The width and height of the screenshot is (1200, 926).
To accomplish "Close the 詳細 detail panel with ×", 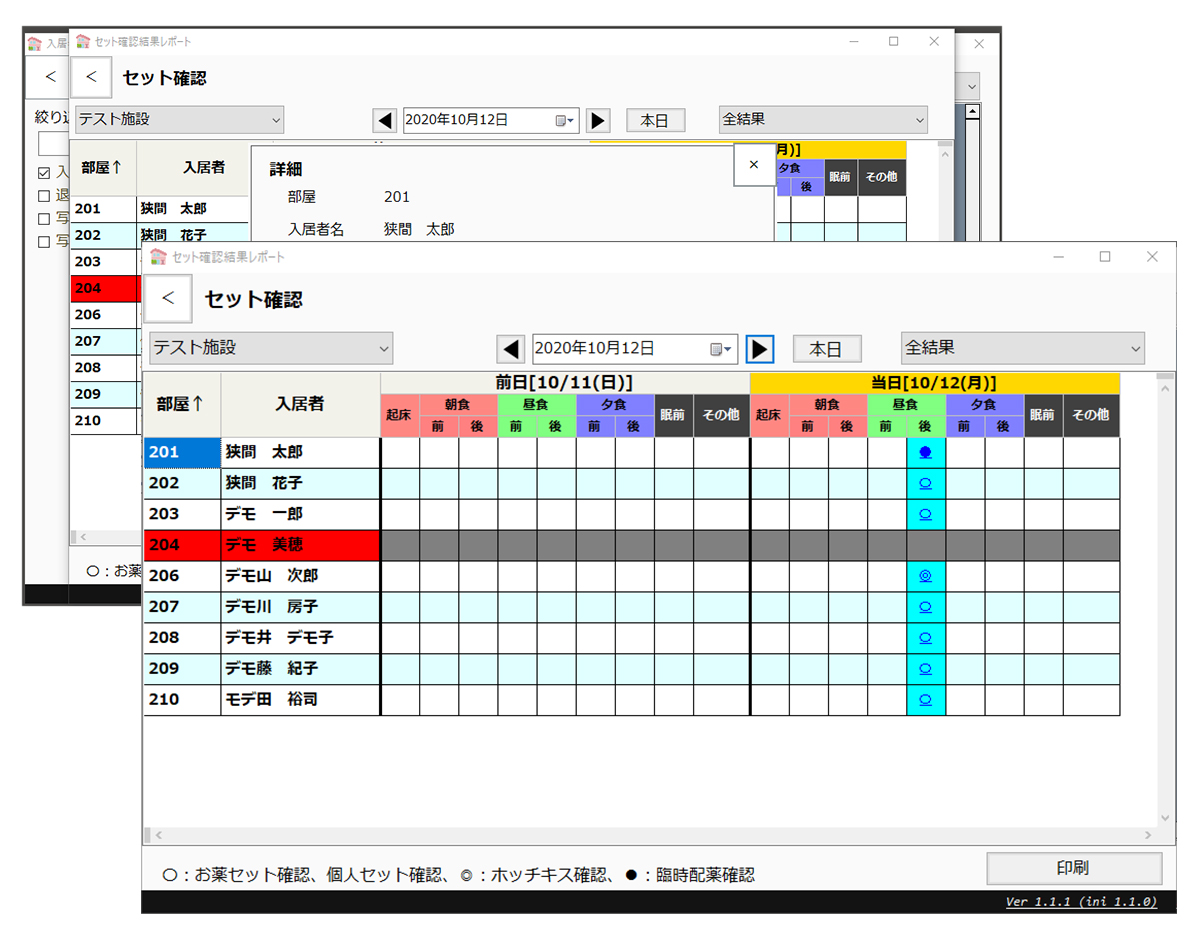I will 754,165.
